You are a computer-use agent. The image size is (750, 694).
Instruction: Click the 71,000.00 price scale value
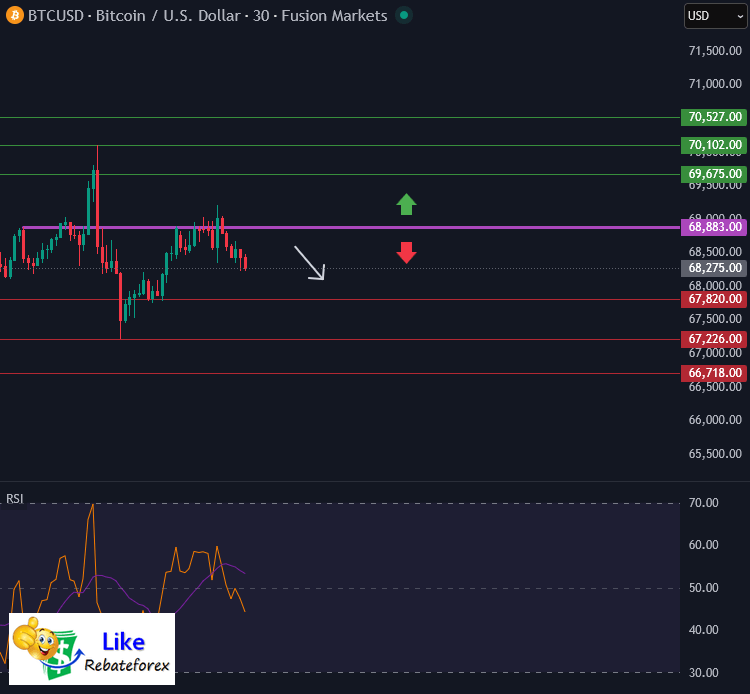[x=715, y=84]
